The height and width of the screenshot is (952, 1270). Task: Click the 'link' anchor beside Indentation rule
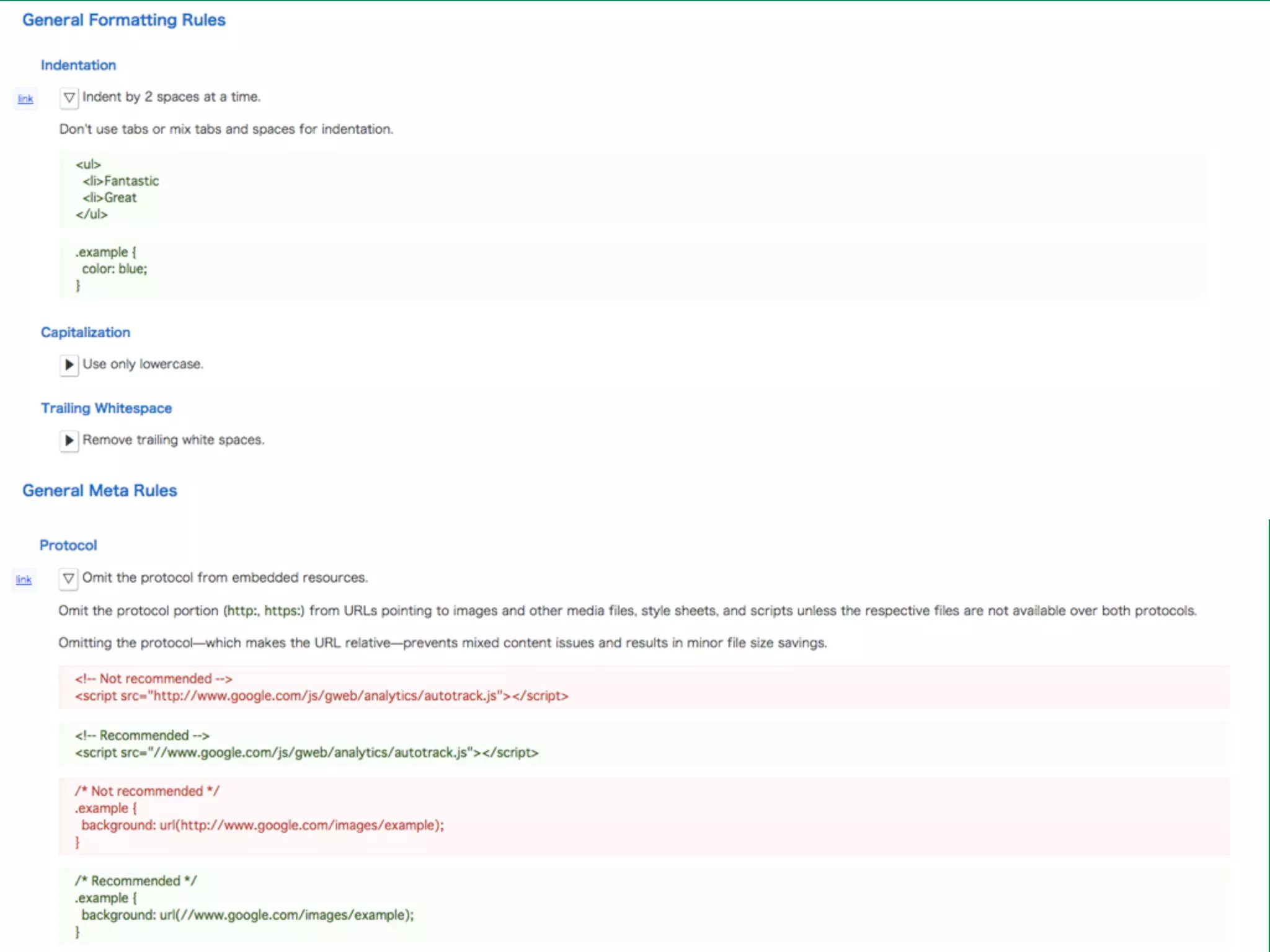pos(25,99)
